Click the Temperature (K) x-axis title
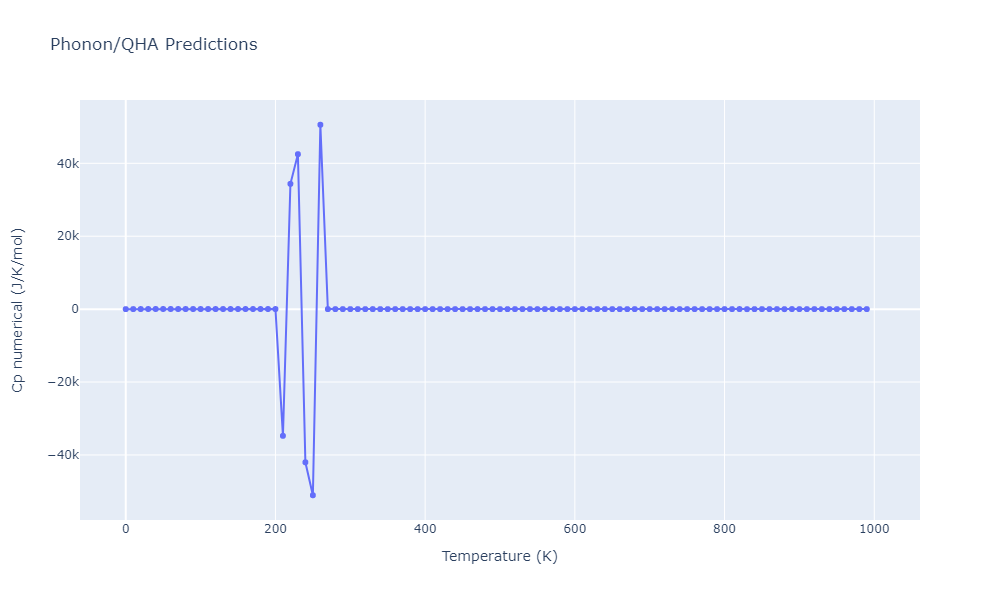 coord(499,556)
